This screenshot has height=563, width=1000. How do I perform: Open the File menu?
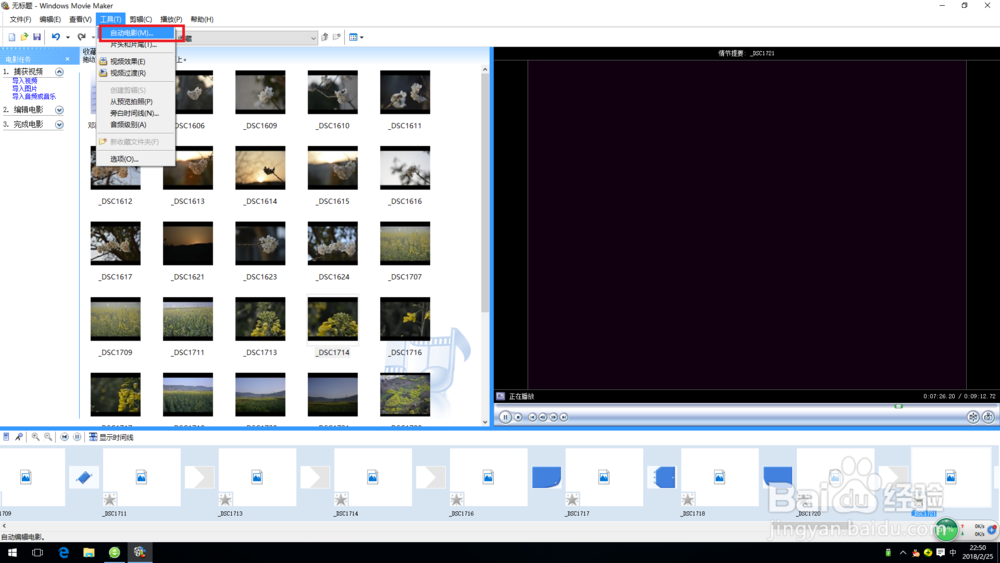click(20, 19)
